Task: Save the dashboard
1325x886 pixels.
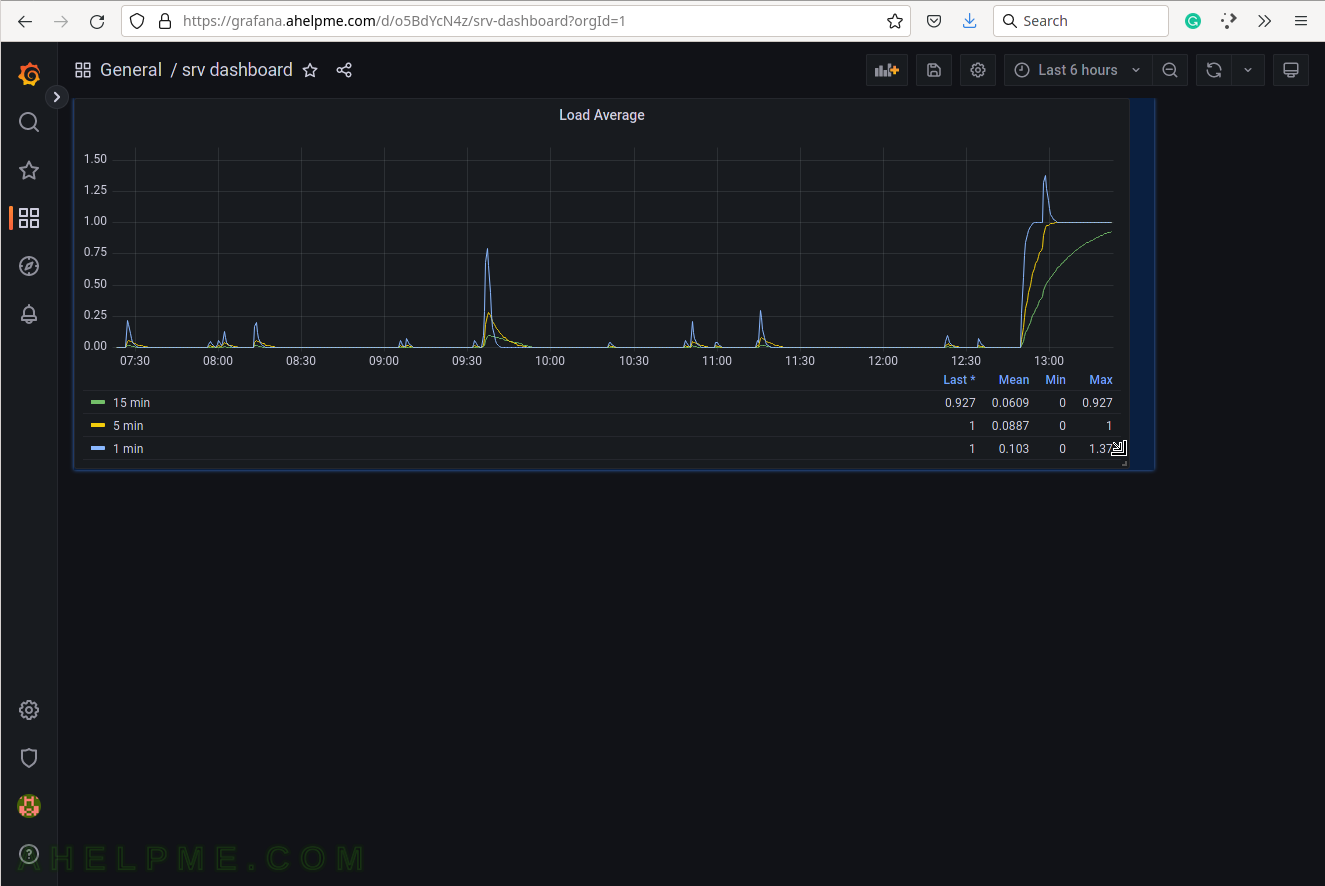Action: (934, 70)
